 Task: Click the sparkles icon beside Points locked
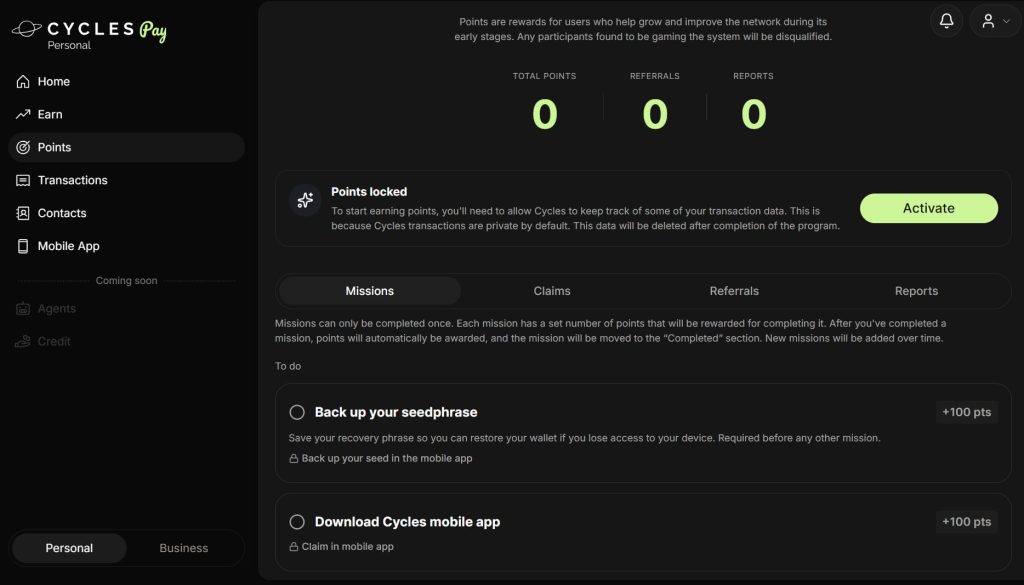tap(305, 200)
